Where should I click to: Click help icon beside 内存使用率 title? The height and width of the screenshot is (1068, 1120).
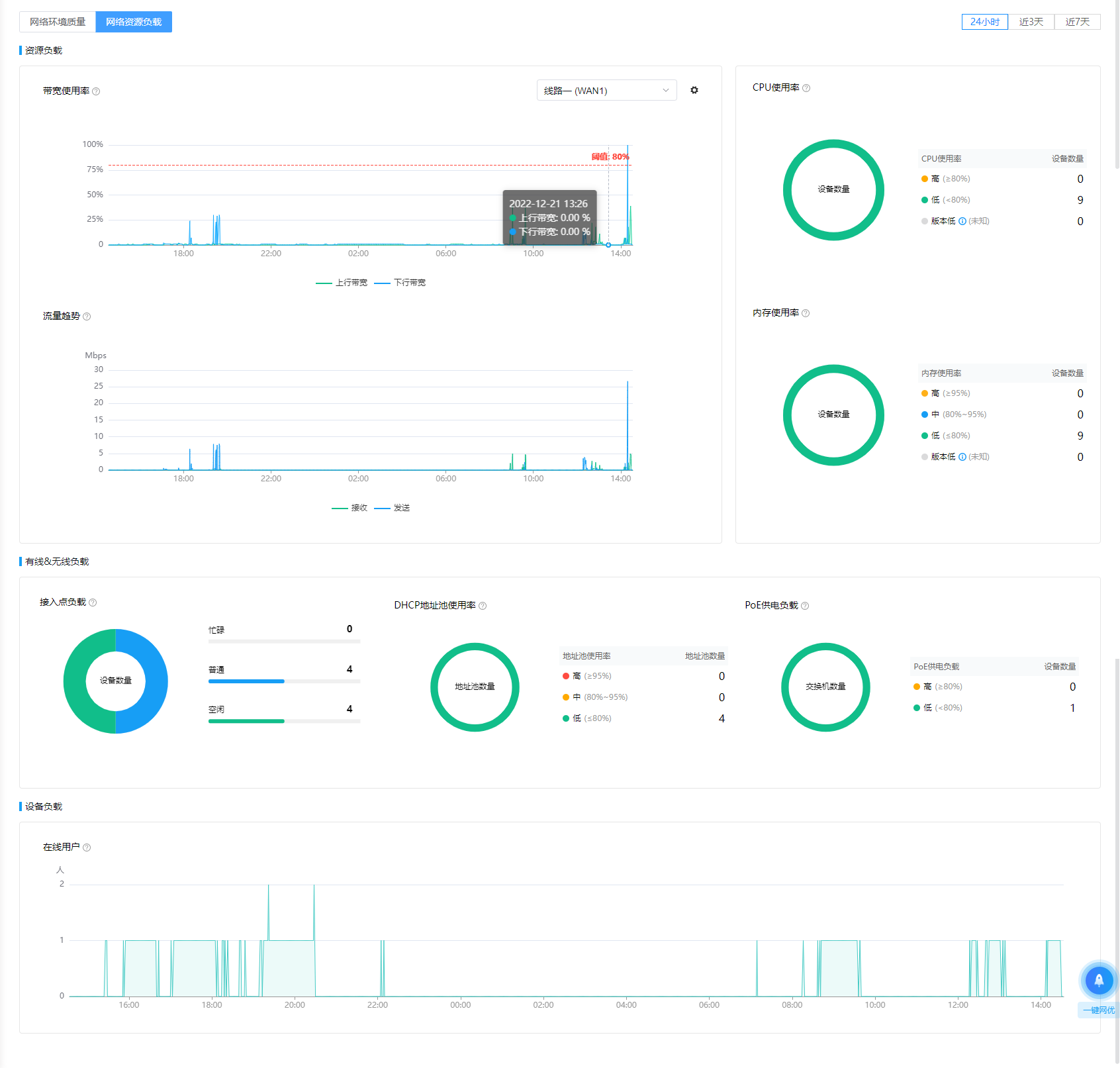806,313
